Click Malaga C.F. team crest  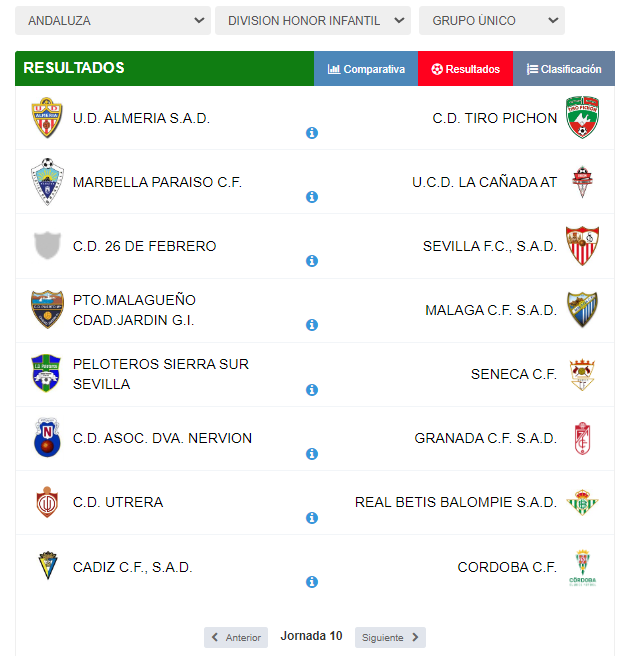click(x=583, y=310)
